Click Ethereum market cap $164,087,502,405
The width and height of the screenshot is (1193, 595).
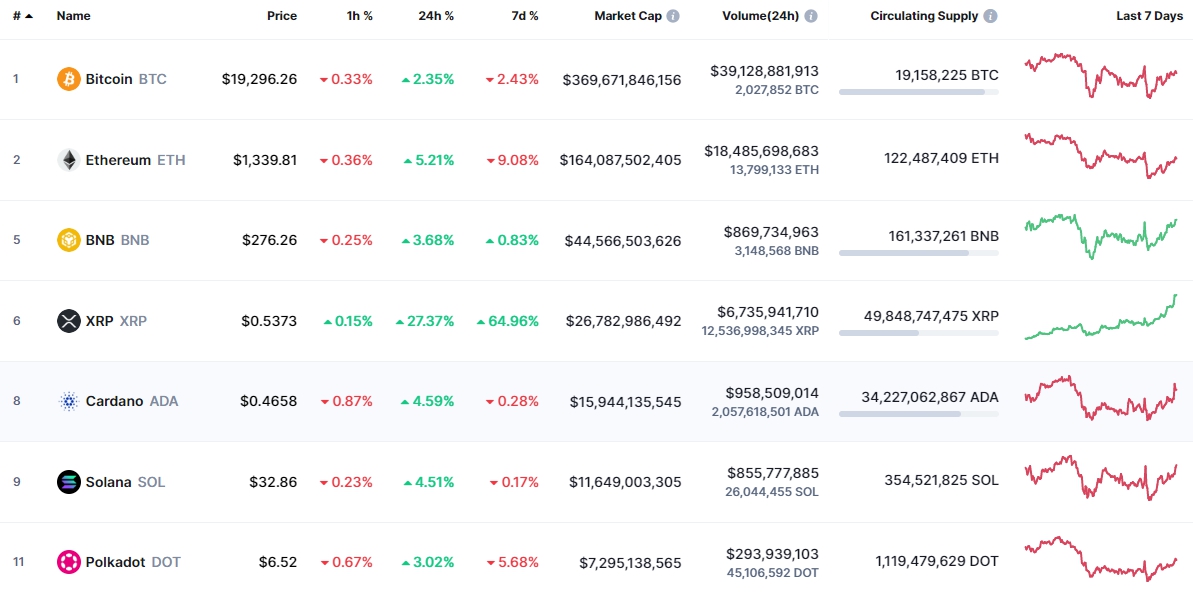pyautogui.click(x=621, y=161)
